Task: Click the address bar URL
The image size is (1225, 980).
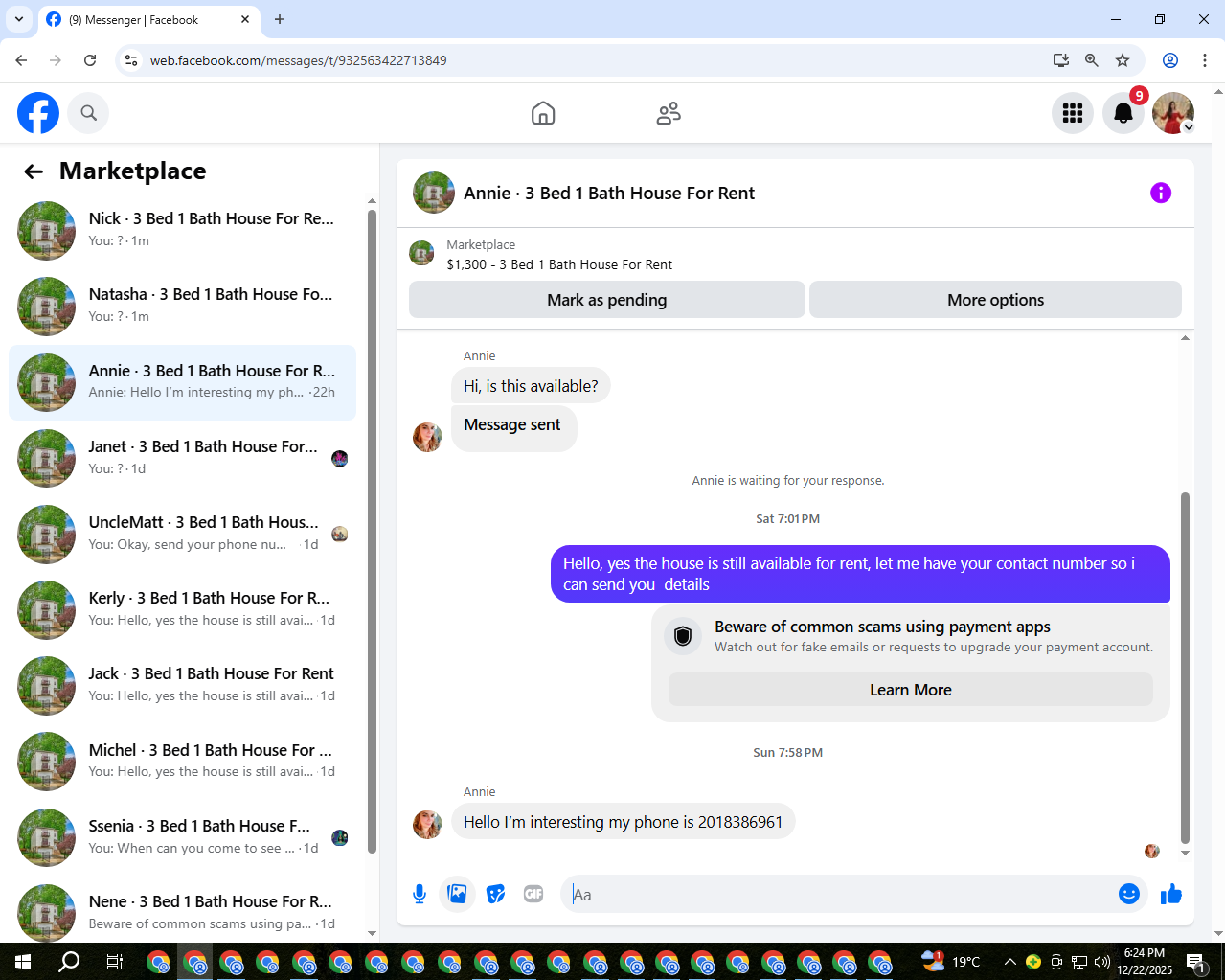Action: [298, 60]
